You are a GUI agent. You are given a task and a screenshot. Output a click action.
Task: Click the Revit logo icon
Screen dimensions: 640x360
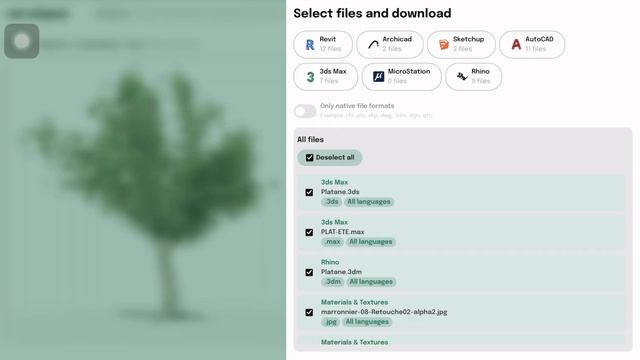[x=310, y=44]
